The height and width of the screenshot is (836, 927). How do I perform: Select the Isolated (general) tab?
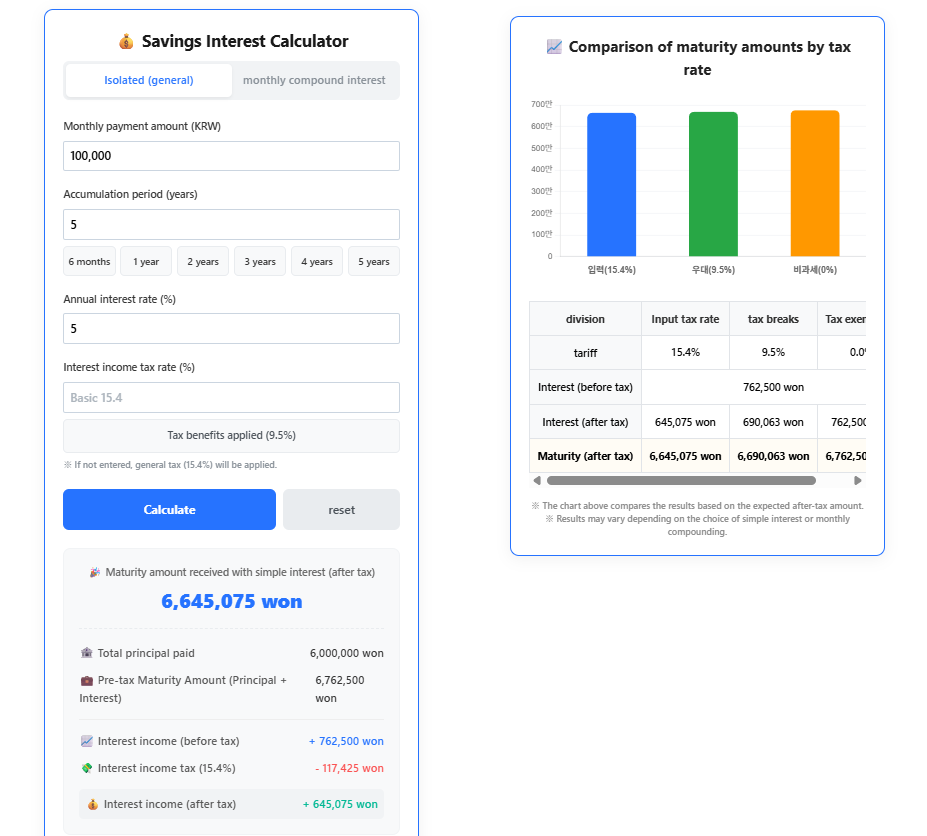point(149,80)
